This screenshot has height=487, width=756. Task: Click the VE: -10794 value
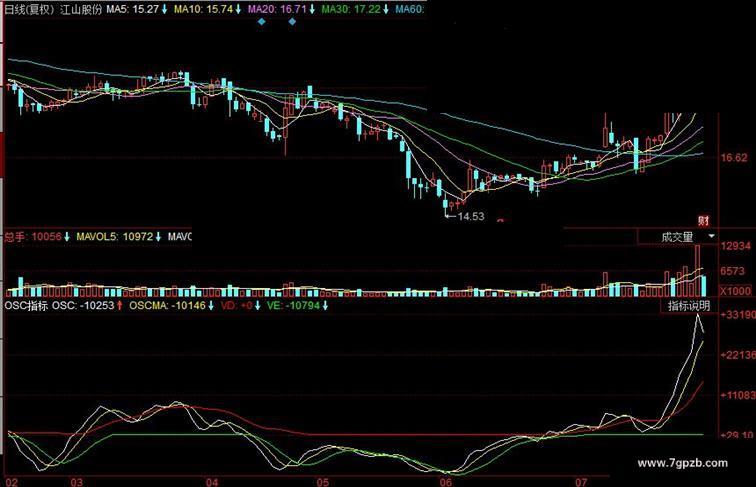pyautogui.click(x=294, y=306)
